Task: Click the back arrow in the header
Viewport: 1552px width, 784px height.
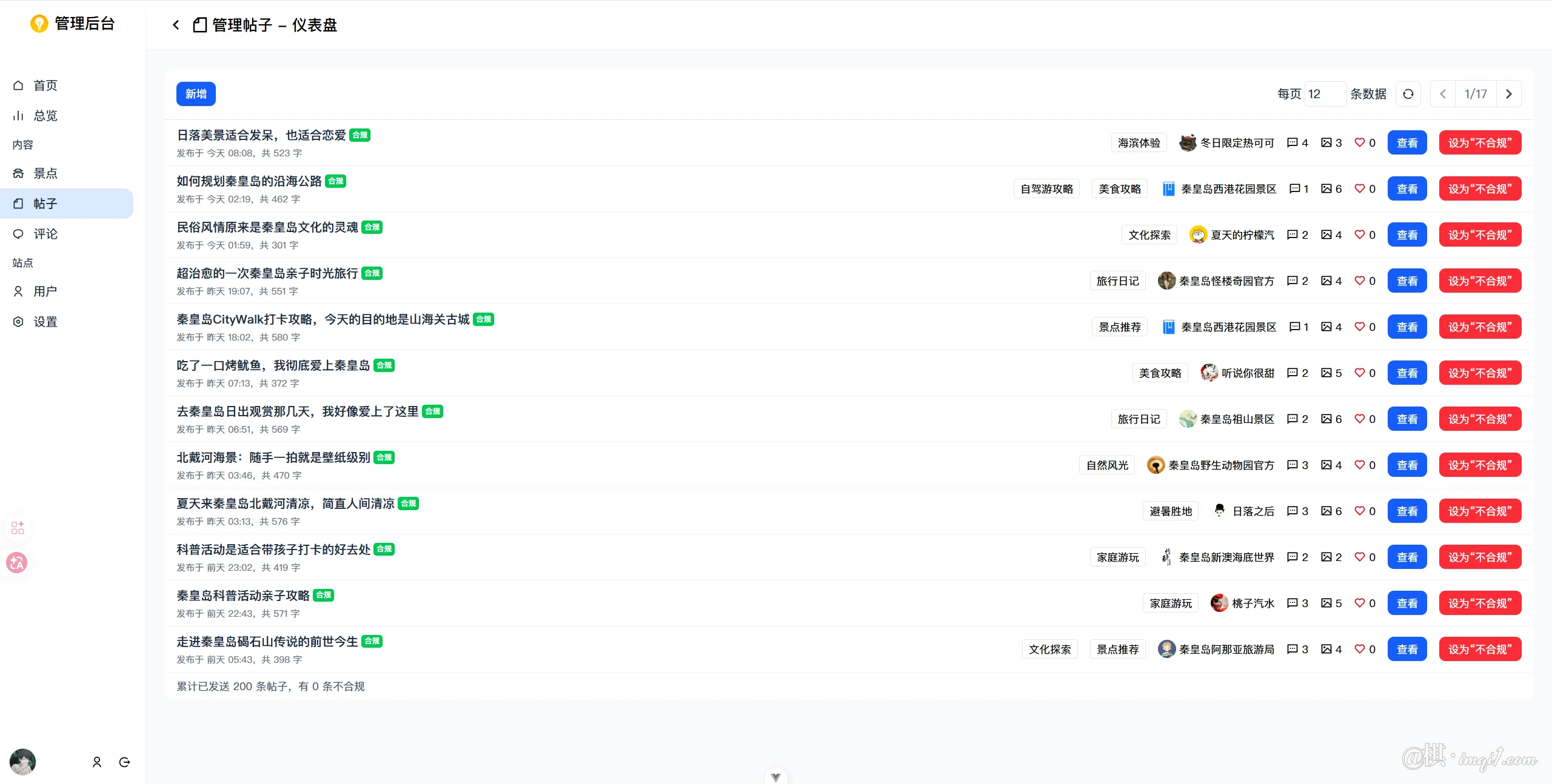Action: (176, 25)
